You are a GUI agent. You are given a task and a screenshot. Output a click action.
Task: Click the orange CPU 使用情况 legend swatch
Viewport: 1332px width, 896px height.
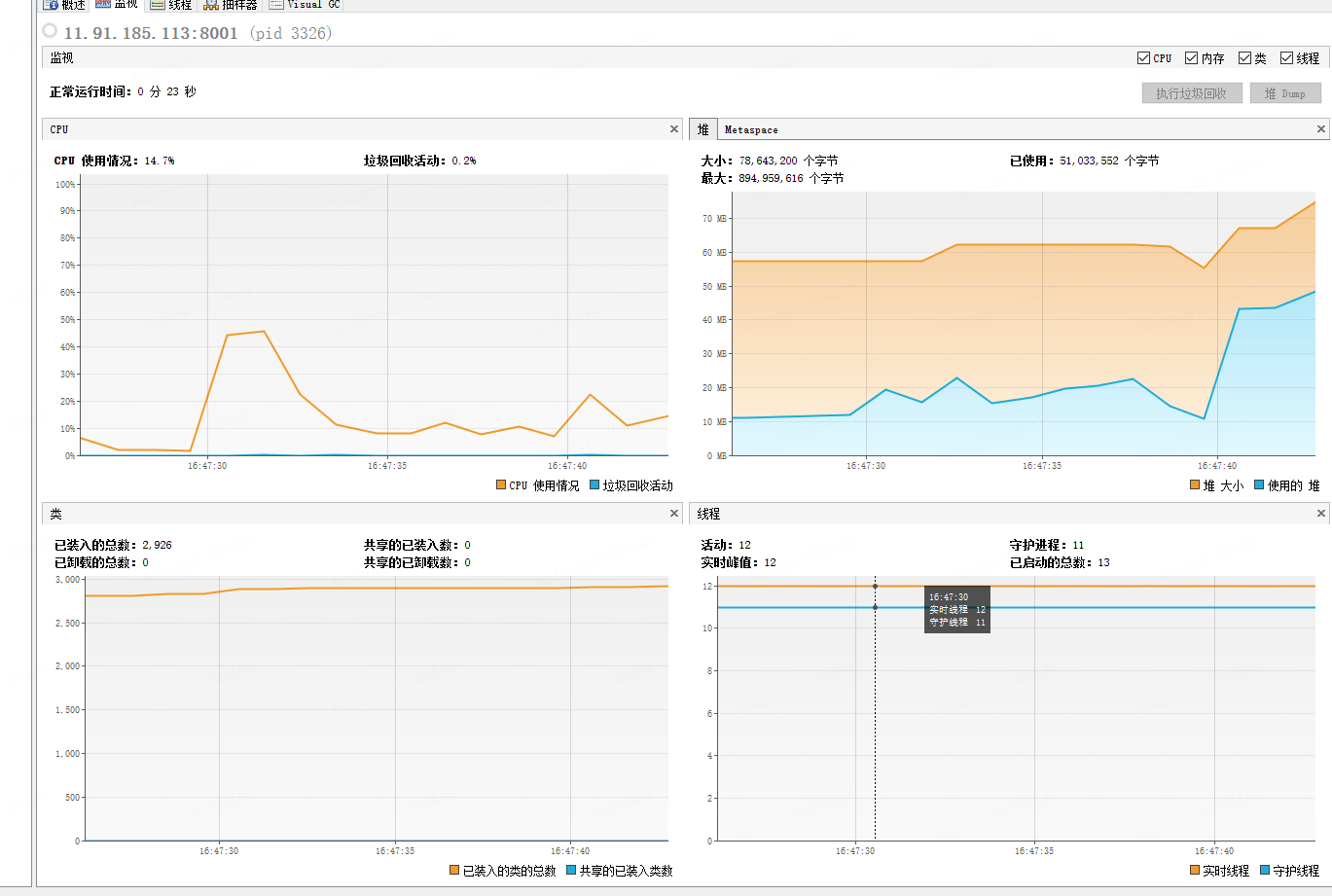[501, 484]
